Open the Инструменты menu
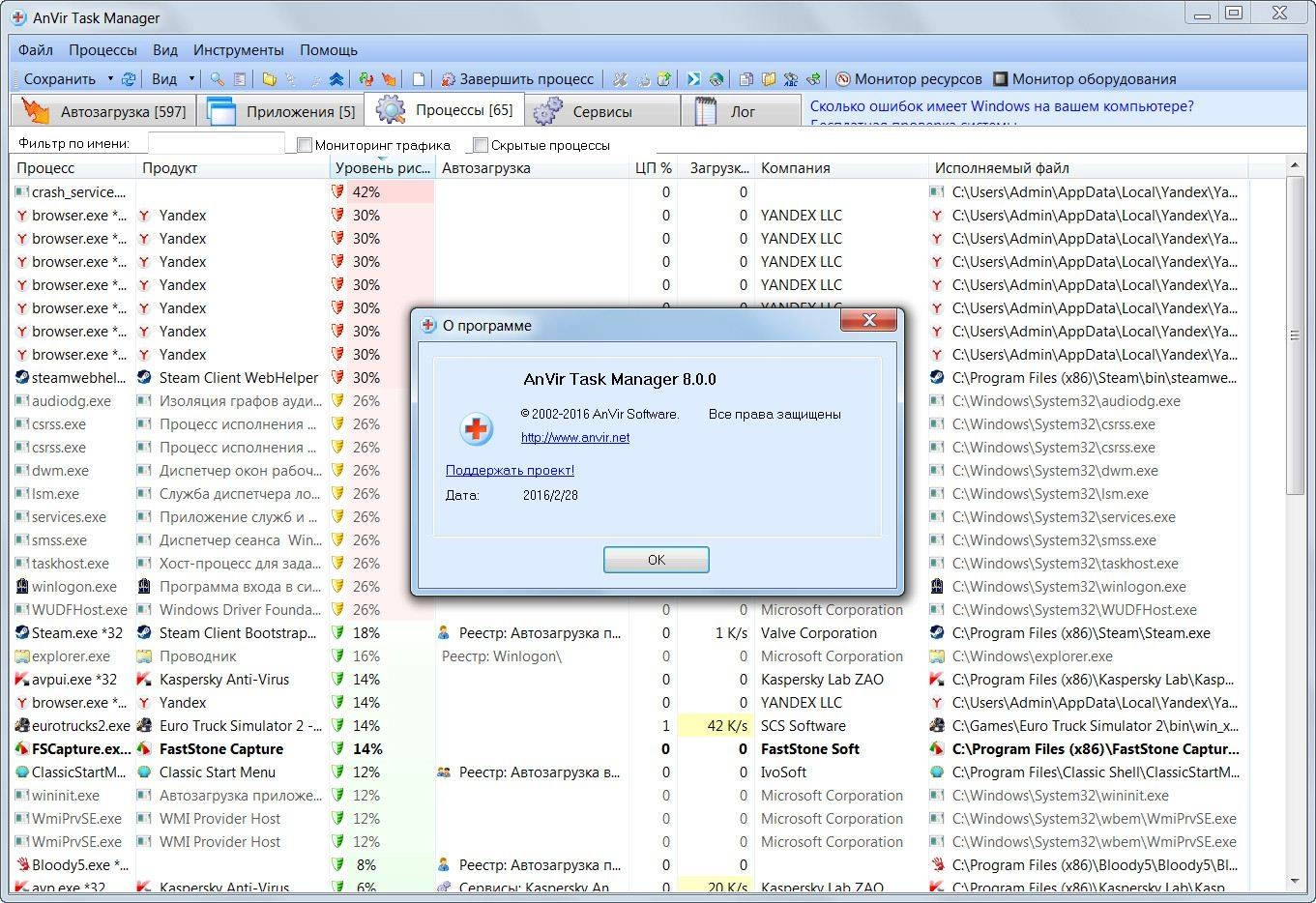The width and height of the screenshot is (1316, 903). tap(239, 50)
